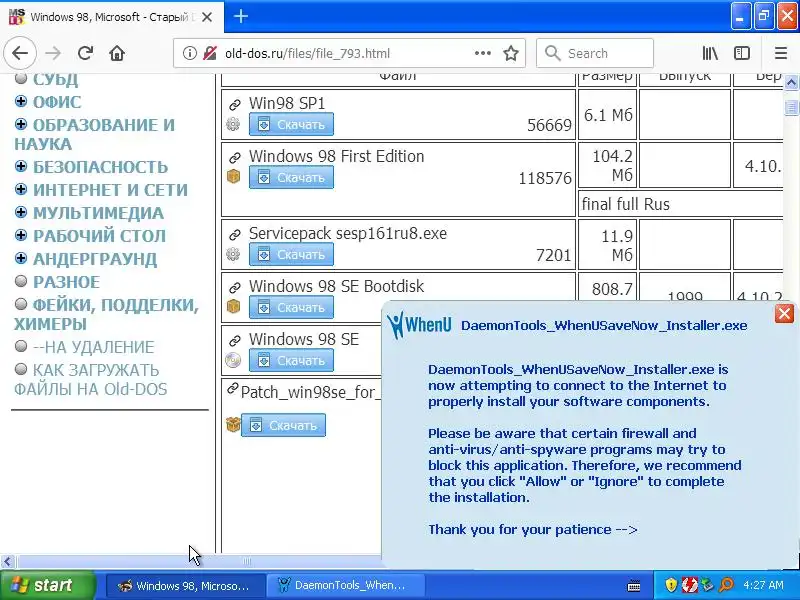Close the WhenU installer popup
The width and height of the screenshot is (800, 600).
[784, 313]
